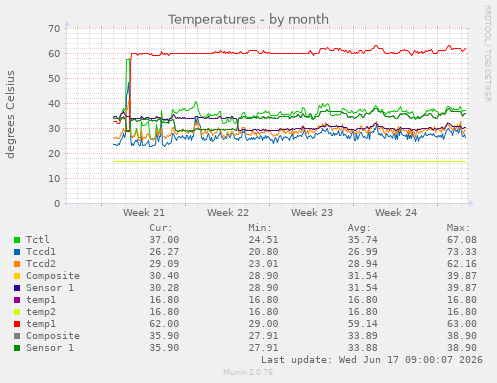This screenshot has height=383, width=497.
Task: Click the Week 22 axis label
Action: click(228, 213)
